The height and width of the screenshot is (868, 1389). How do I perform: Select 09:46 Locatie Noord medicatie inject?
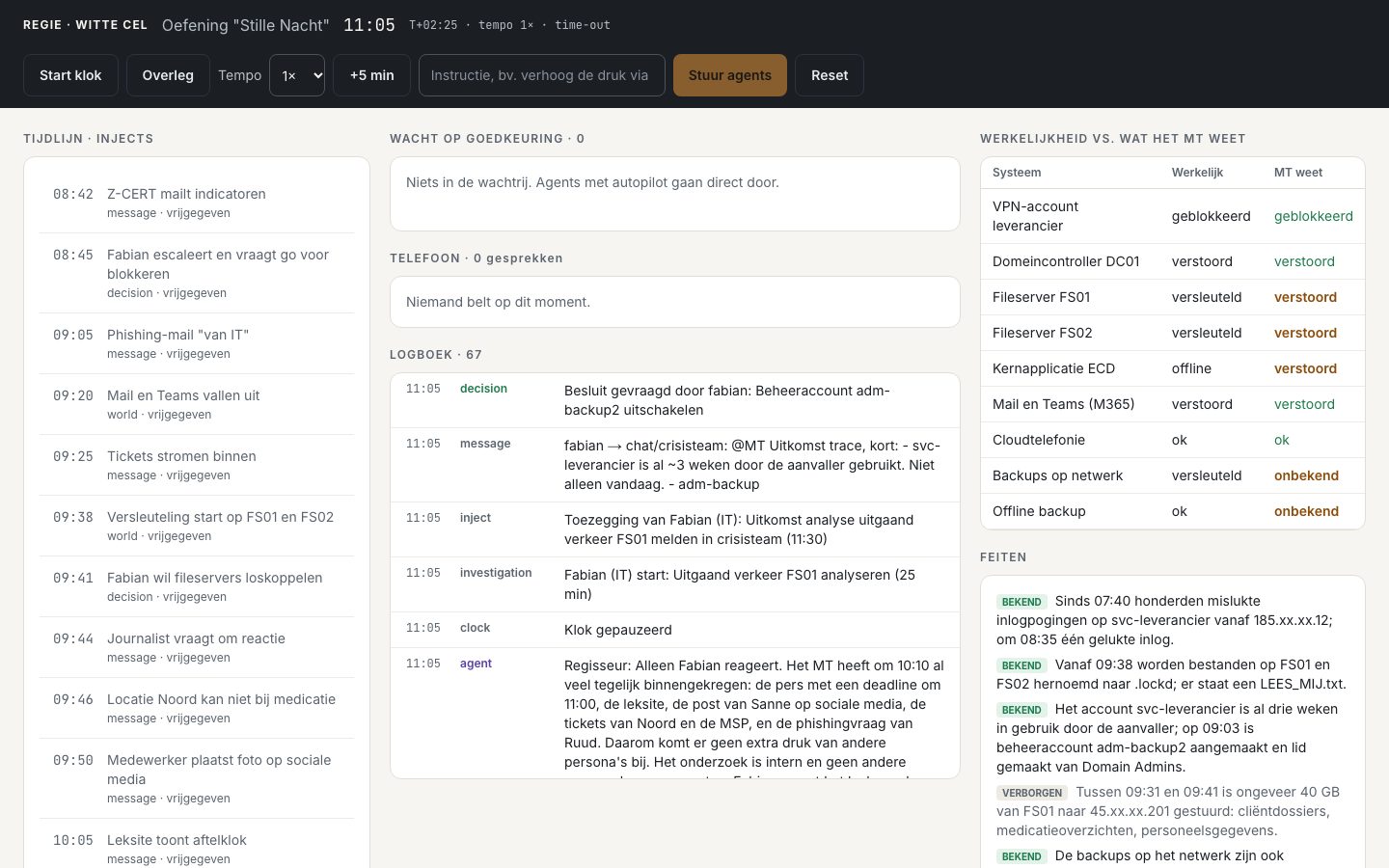coord(197,708)
